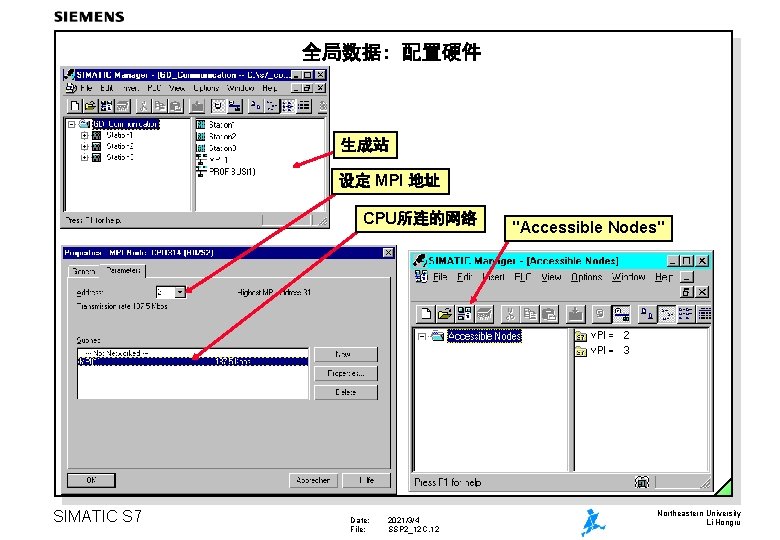Click New button beside the Subnet list
The height and width of the screenshot is (540, 780).
pos(346,354)
